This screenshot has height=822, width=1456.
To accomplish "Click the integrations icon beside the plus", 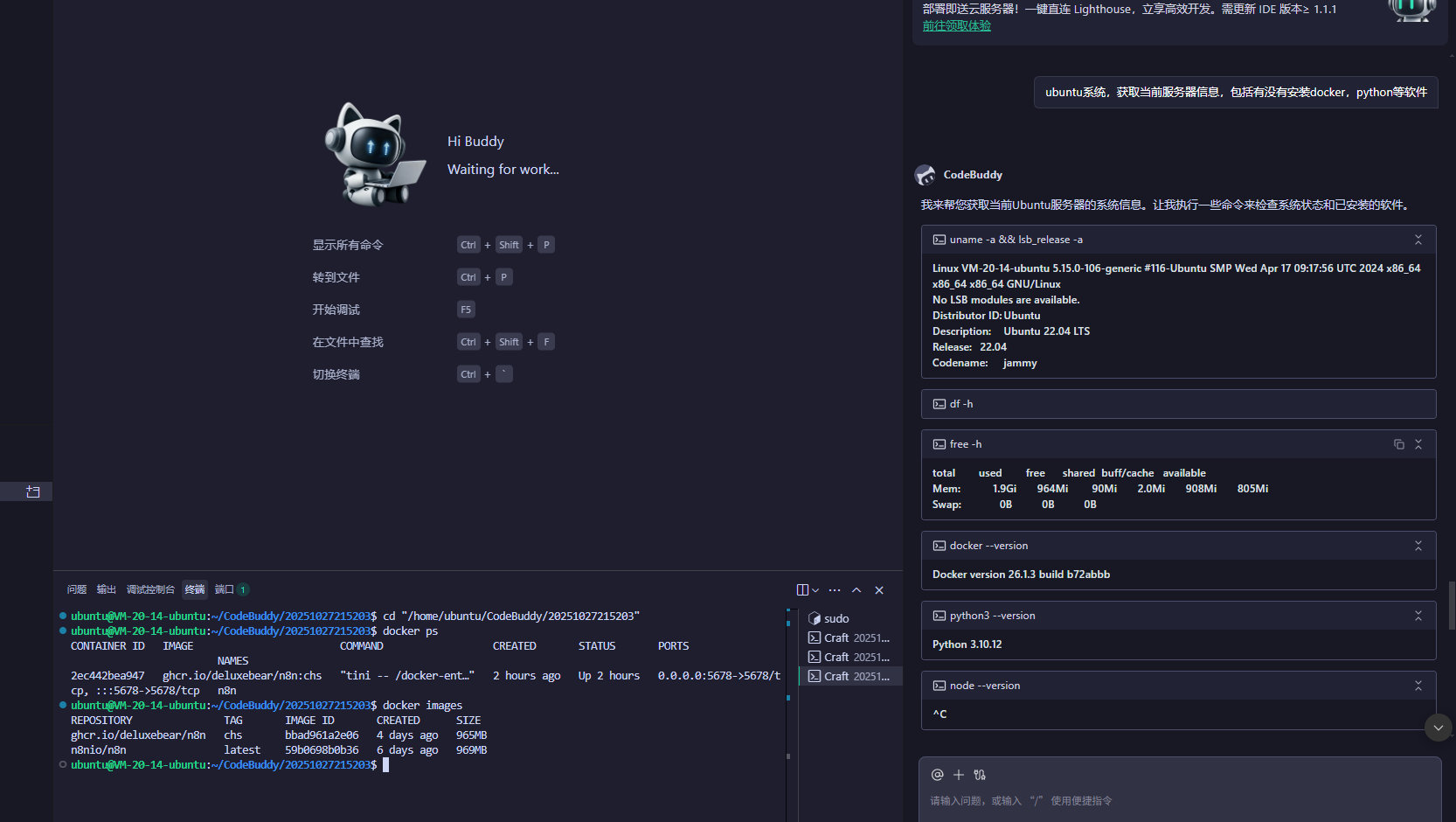I will [x=980, y=775].
